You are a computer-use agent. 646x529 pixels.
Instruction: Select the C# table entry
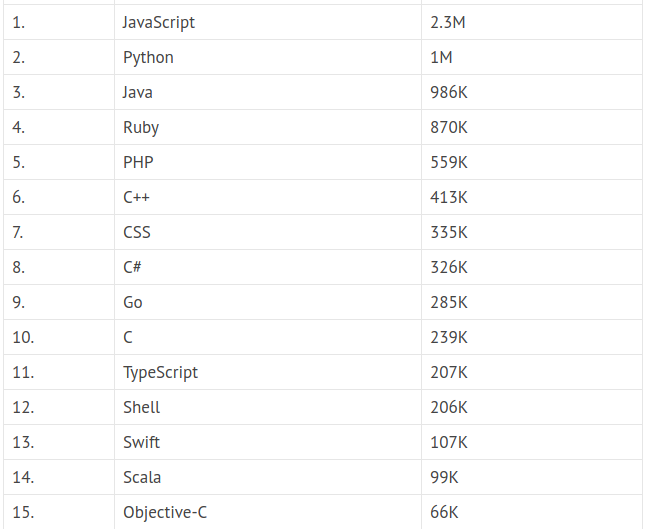[134, 267]
